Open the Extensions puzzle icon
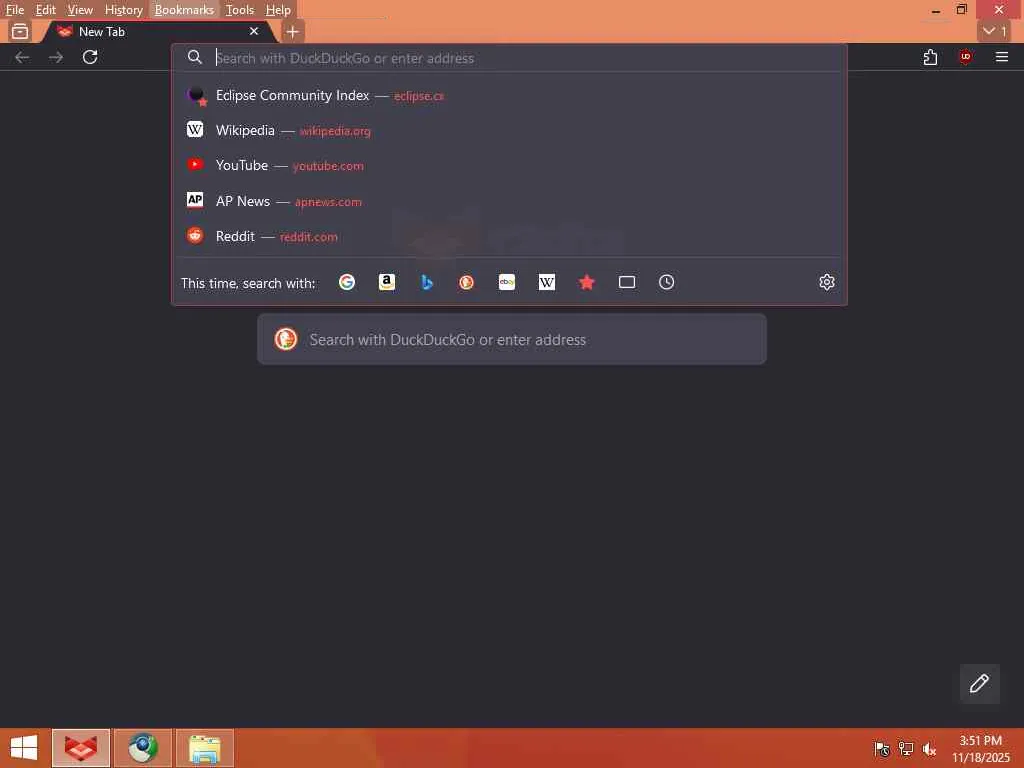1024x768 pixels. pos(930,57)
